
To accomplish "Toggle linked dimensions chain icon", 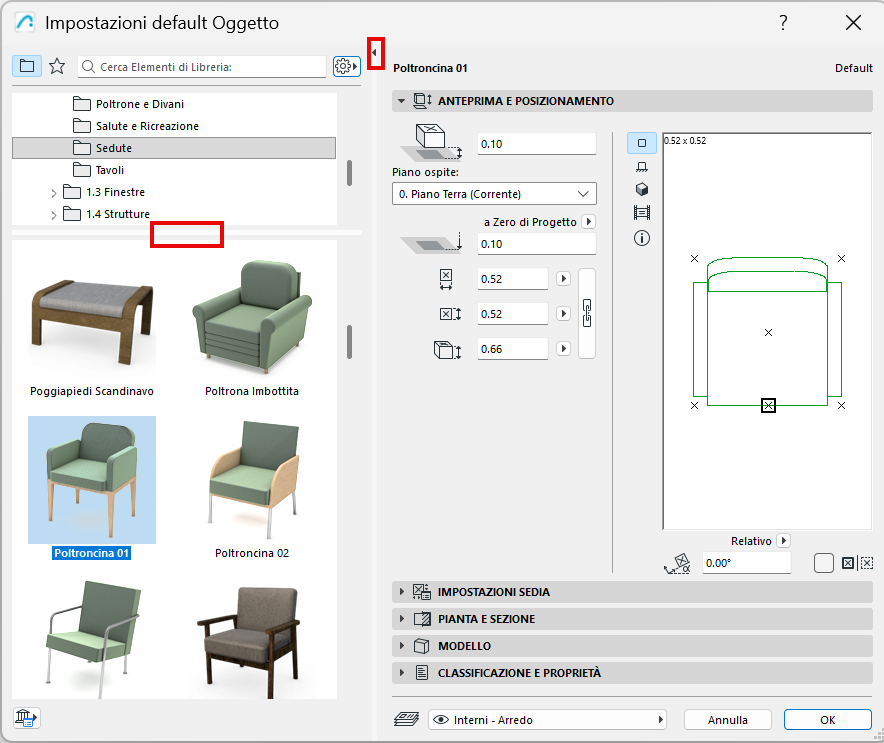I will click(x=587, y=313).
